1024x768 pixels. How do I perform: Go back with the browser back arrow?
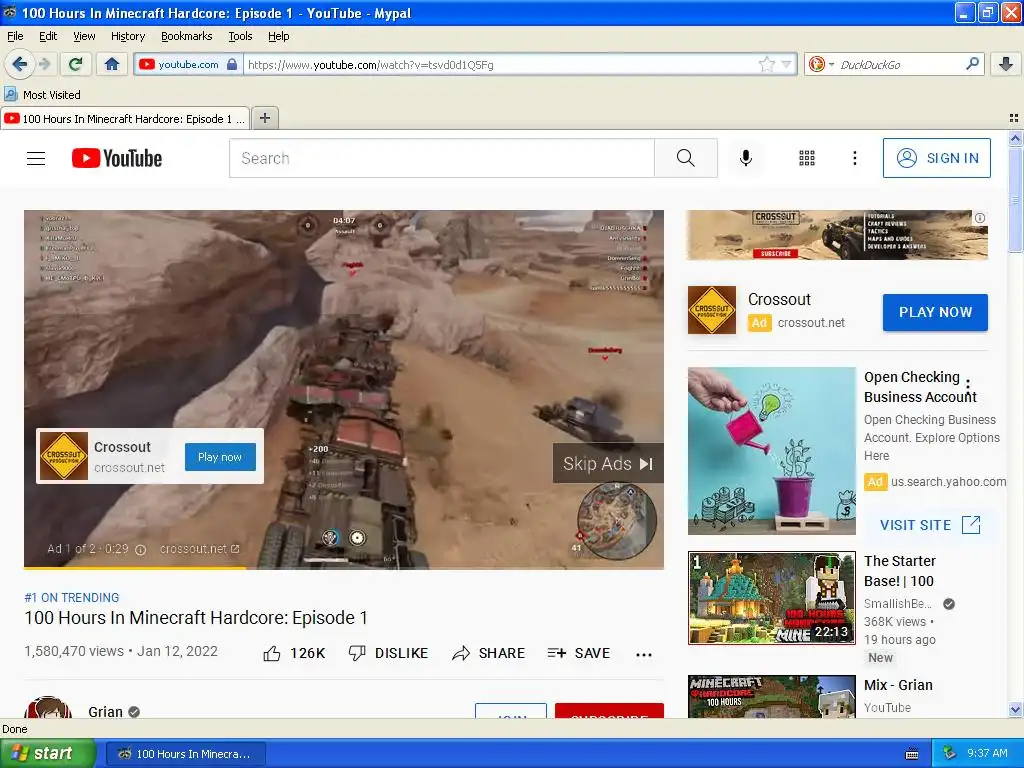tap(19, 64)
